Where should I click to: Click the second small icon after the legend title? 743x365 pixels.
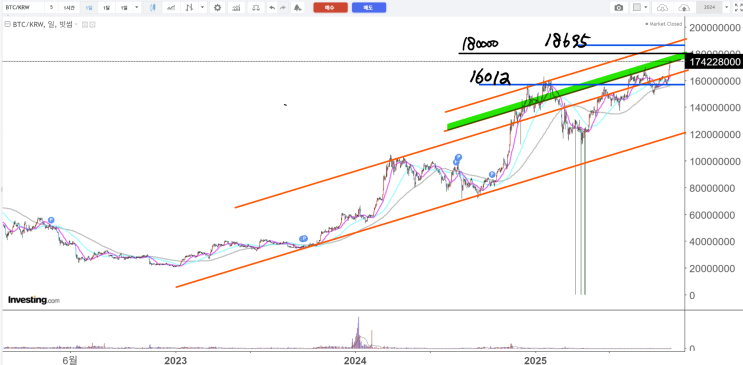92,25
